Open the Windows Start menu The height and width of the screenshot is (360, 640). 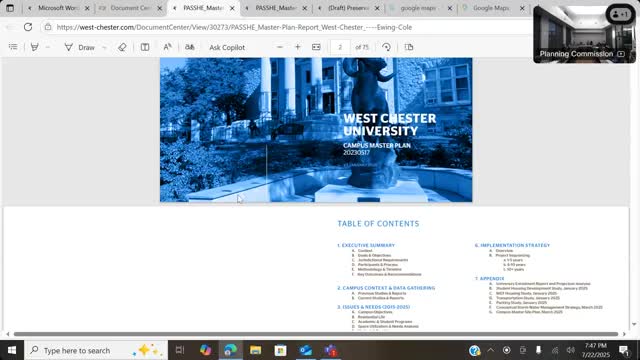(12, 350)
